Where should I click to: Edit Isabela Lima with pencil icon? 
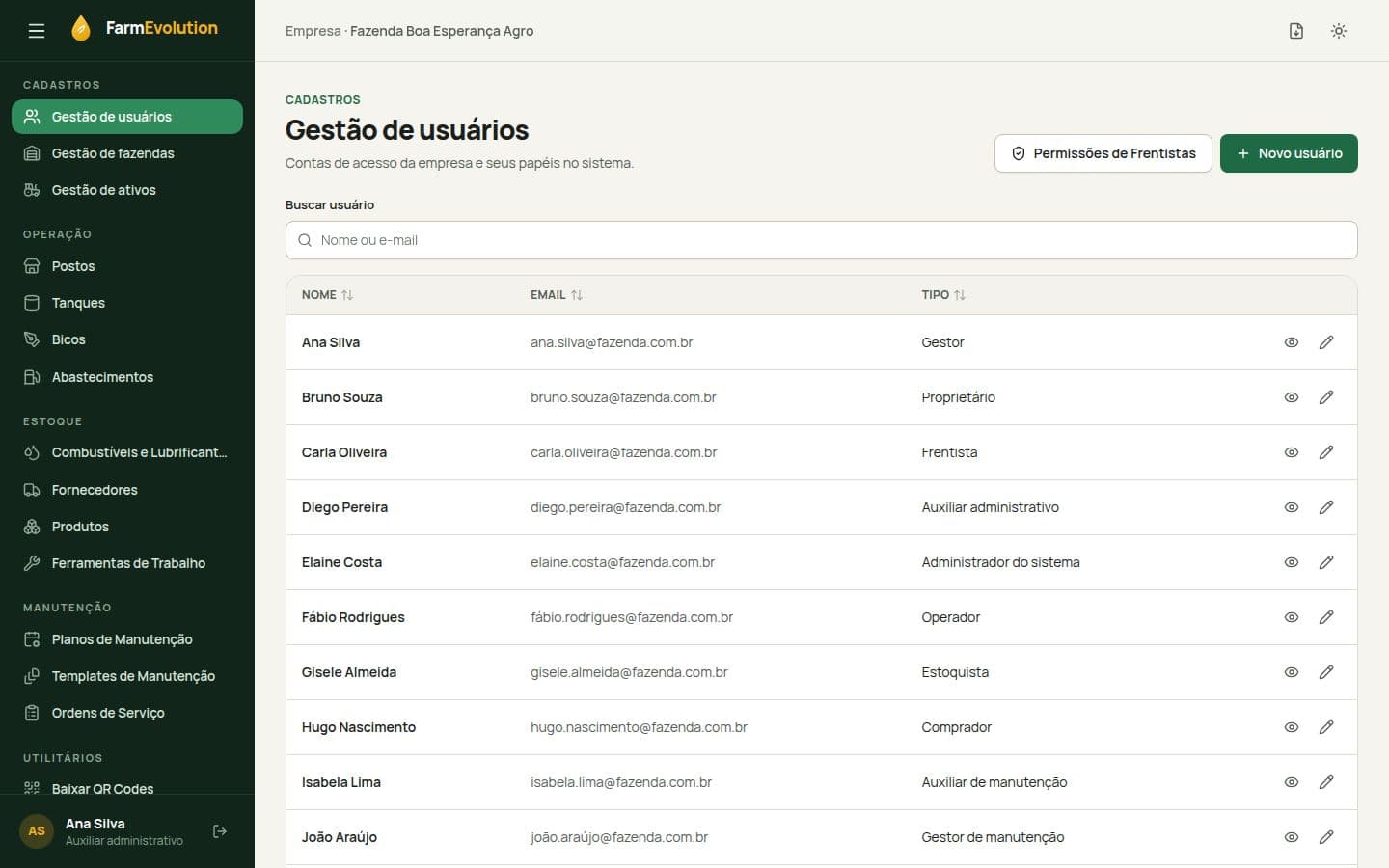[1326, 782]
